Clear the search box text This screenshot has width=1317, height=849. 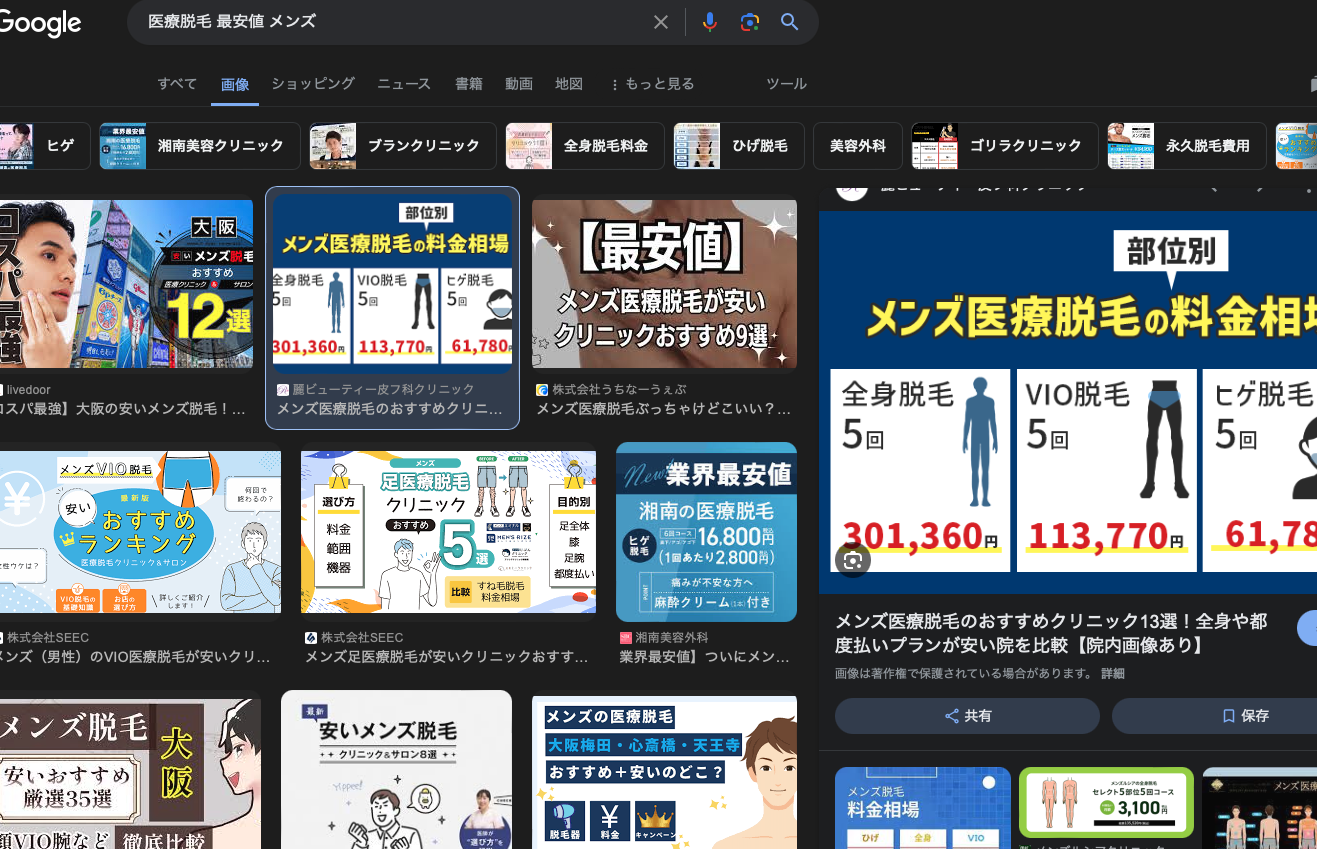pyautogui.click(x=660, y=22)
